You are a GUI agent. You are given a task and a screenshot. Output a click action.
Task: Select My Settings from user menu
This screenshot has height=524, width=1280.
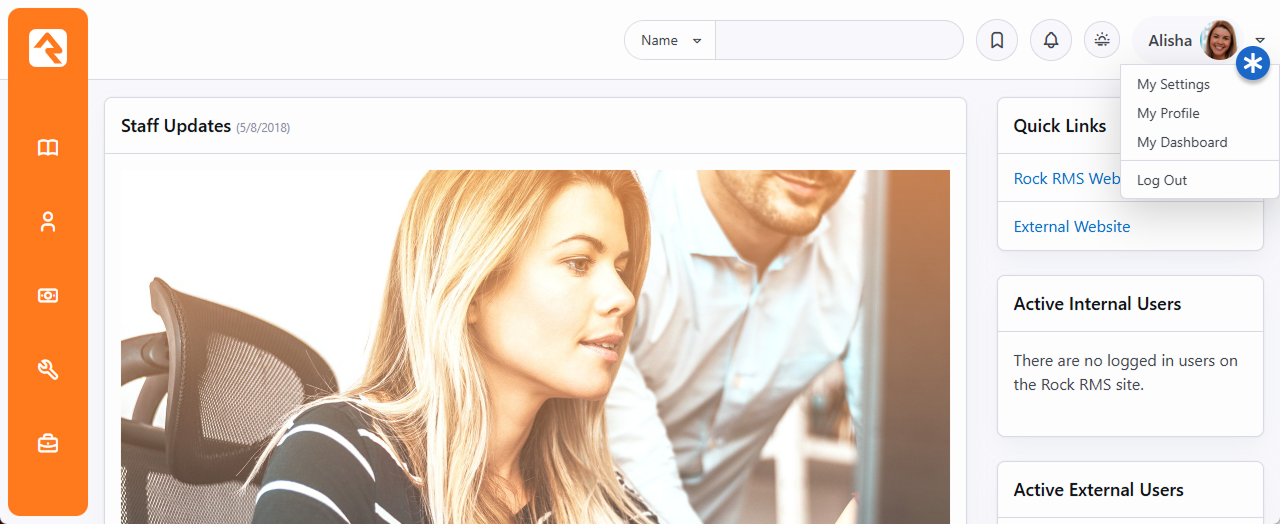[x=1173, y=85]
